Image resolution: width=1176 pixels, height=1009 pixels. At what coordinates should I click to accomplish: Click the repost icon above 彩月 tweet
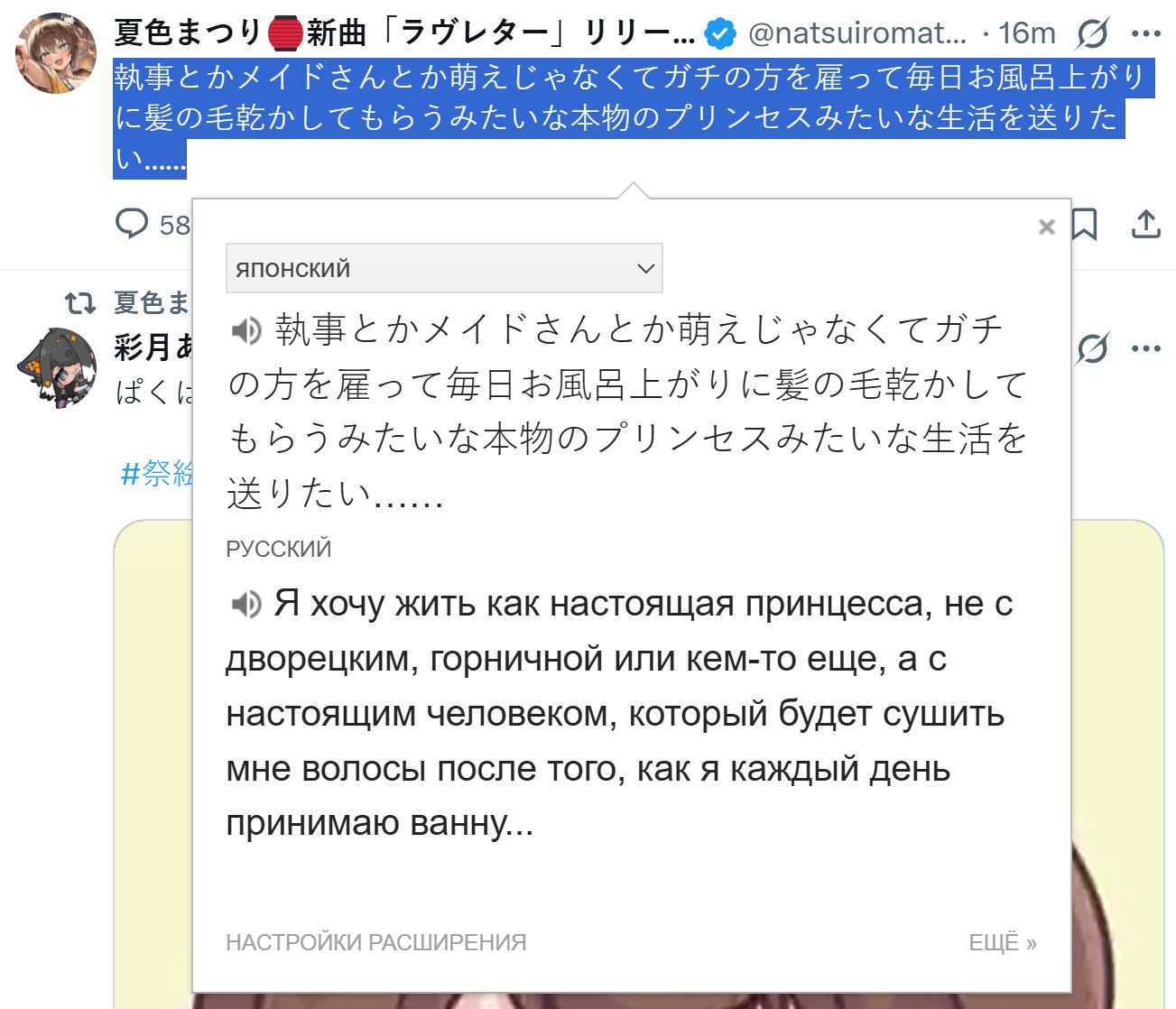click(x=80, y=302)
